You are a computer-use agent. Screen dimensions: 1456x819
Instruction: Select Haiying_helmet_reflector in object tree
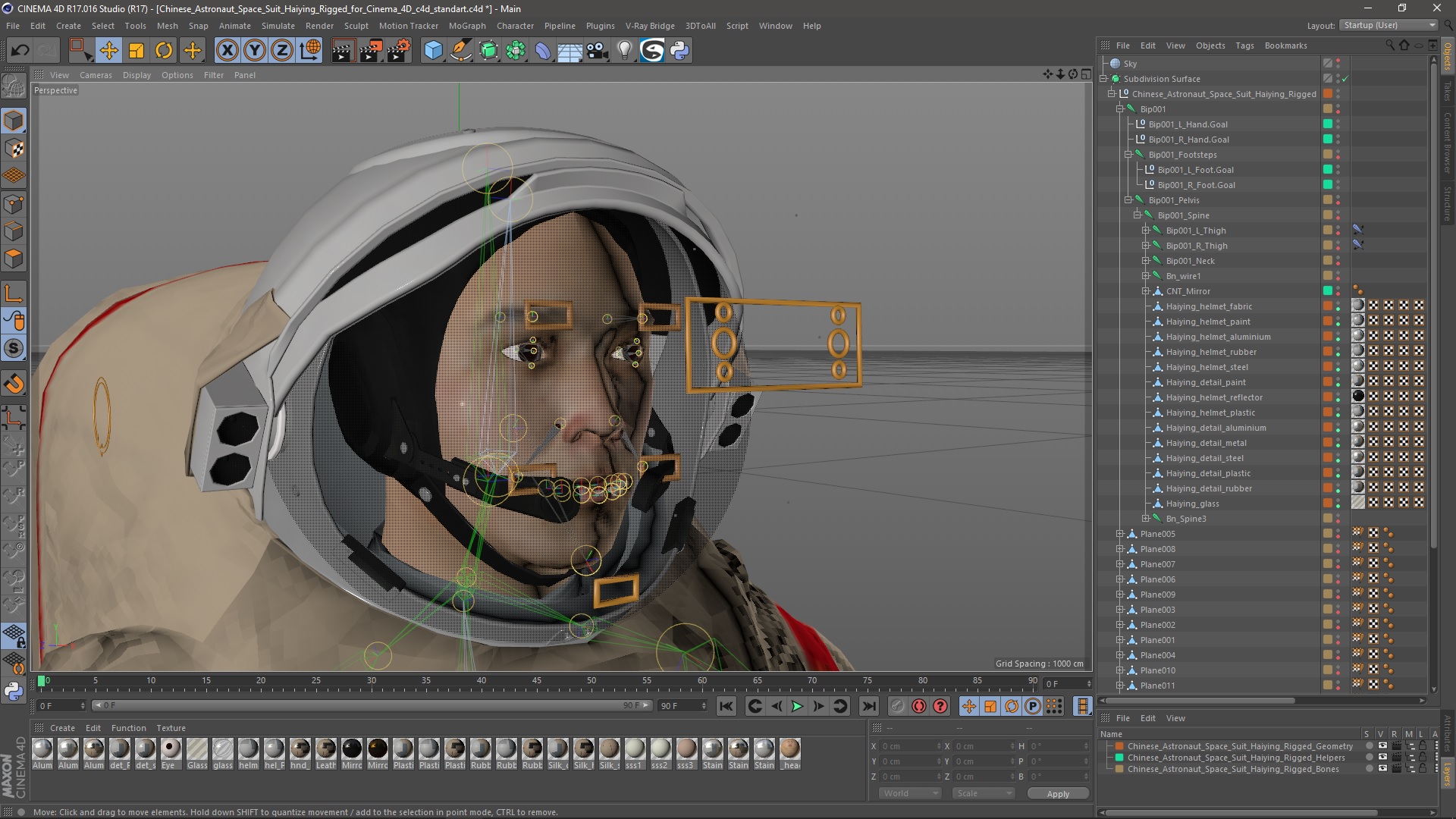tap(1214, 397)
